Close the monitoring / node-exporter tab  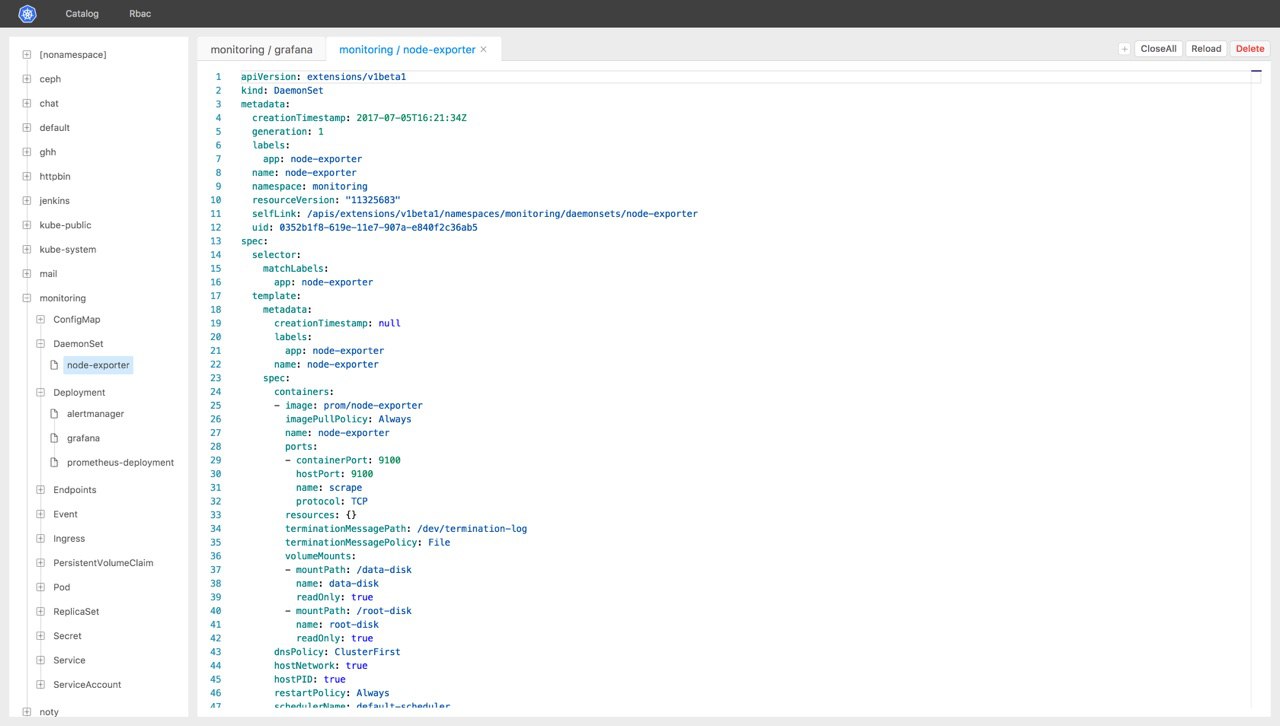(x=484, y=49)
